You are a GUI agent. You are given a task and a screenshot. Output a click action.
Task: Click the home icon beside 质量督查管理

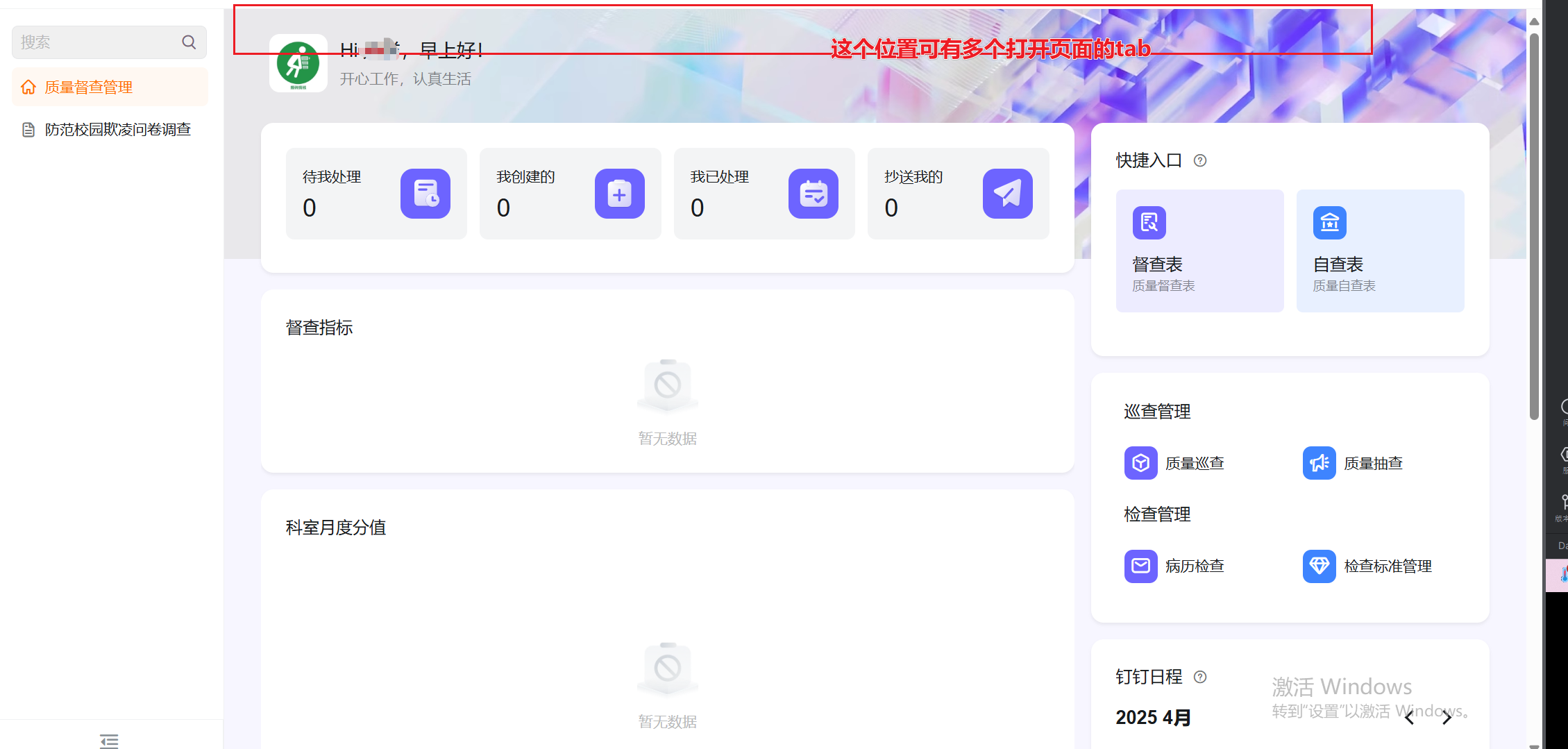pyautogui.click(x=28, y=87)
